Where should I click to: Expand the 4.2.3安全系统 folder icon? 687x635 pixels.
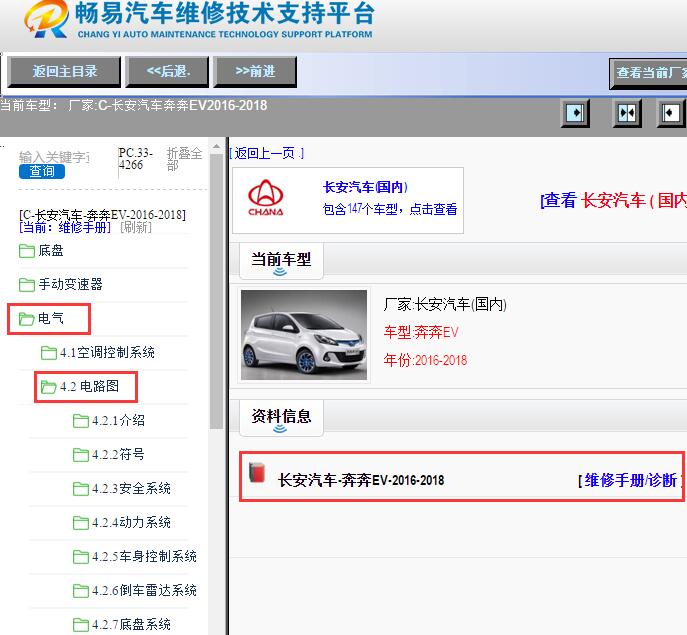click(81, 489)
